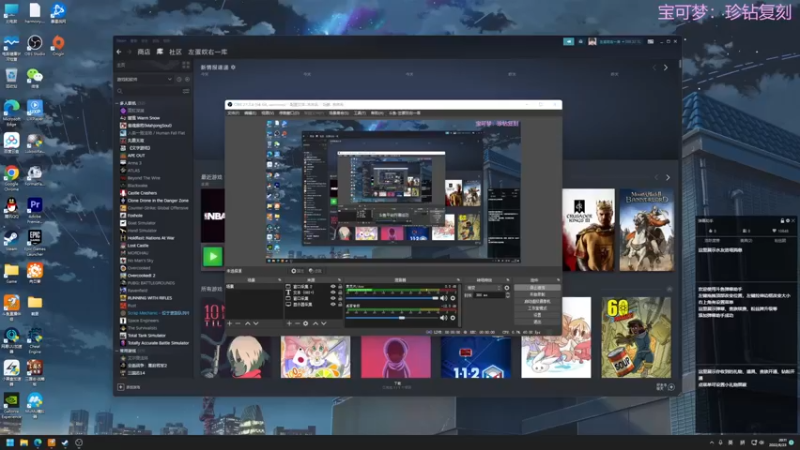Open Cheat Engine desktop shortcut

click(x=35, y=339)
